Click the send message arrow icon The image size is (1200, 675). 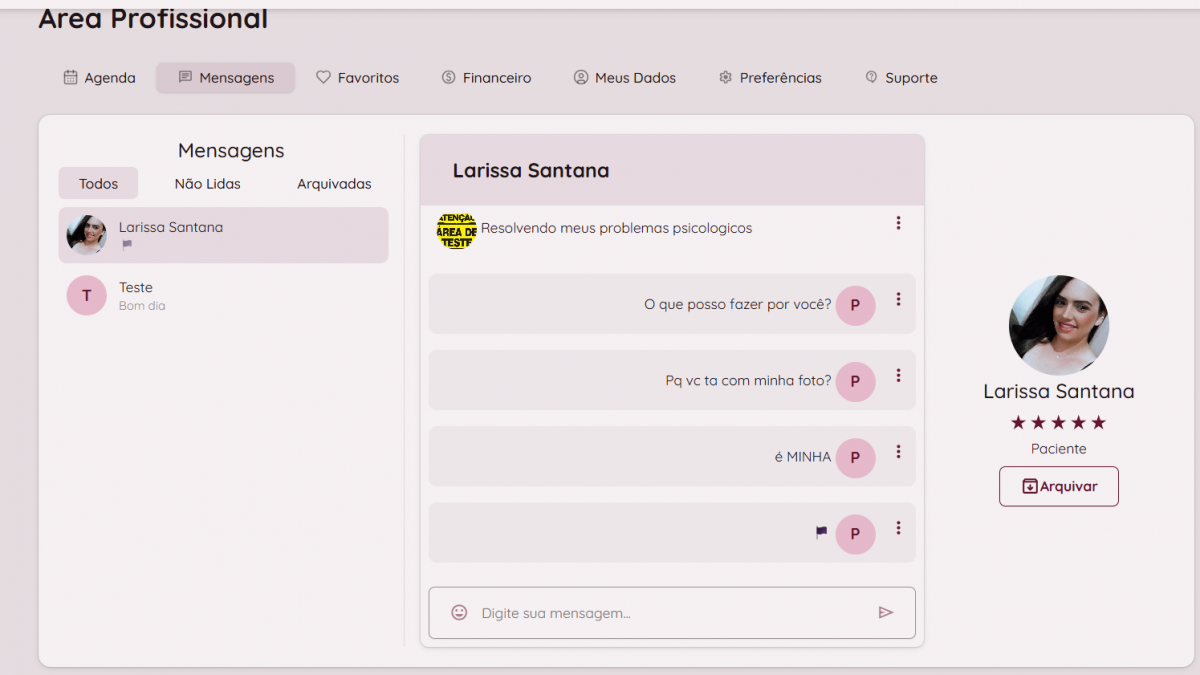(885, 612)
